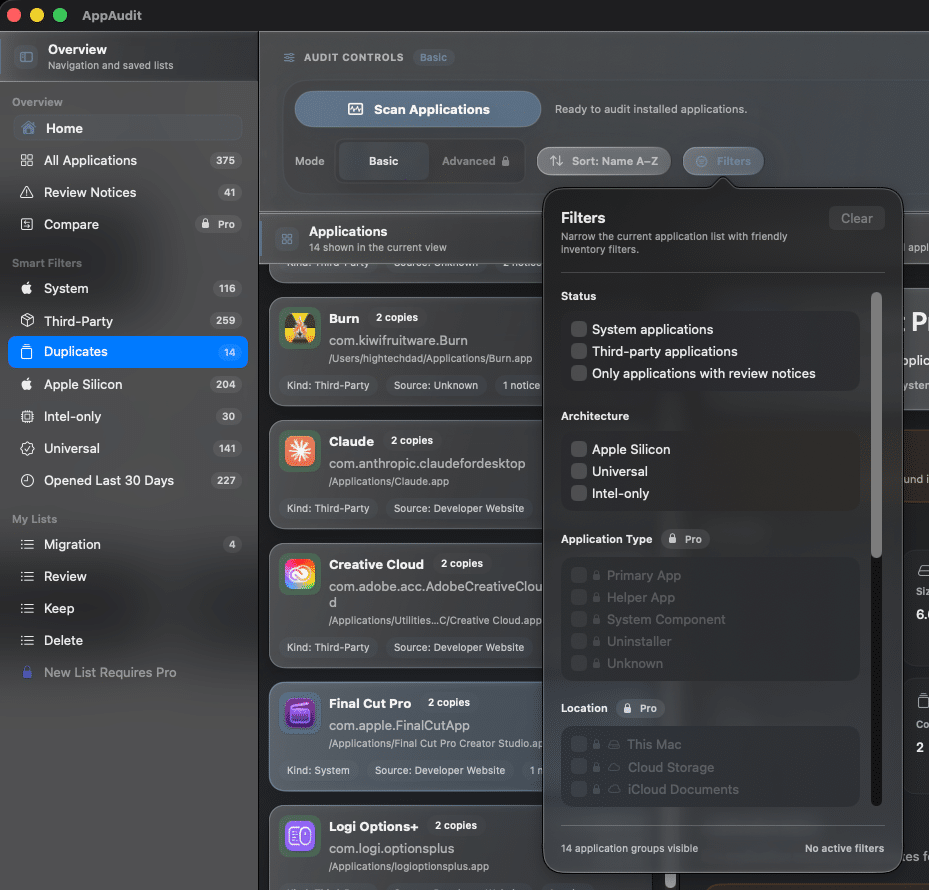Check Only applications with review notices
The height and width of the screenshot is (890, 929).
click(x=578, y=373)
